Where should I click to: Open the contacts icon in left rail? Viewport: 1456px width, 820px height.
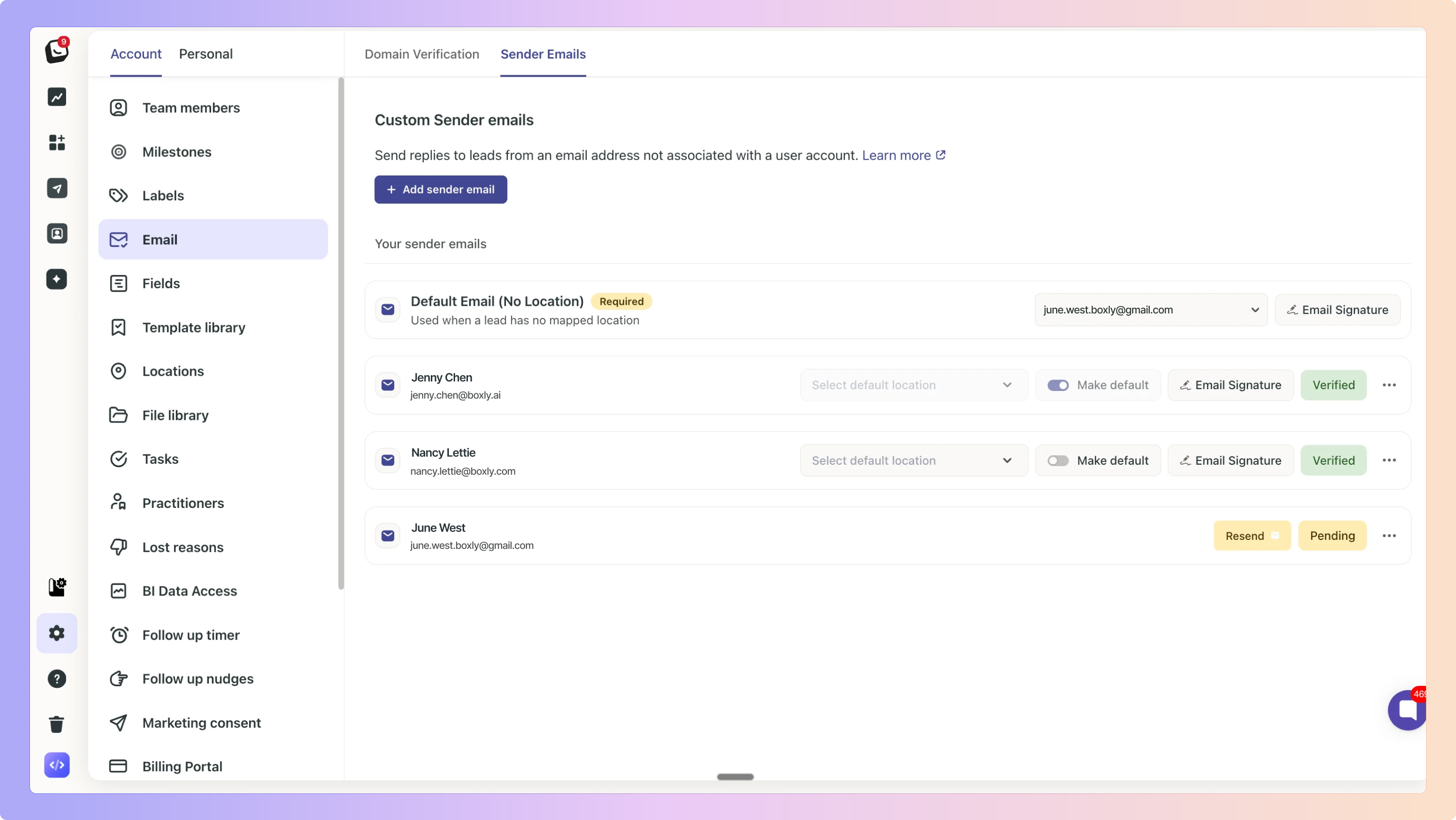[57, 234]
